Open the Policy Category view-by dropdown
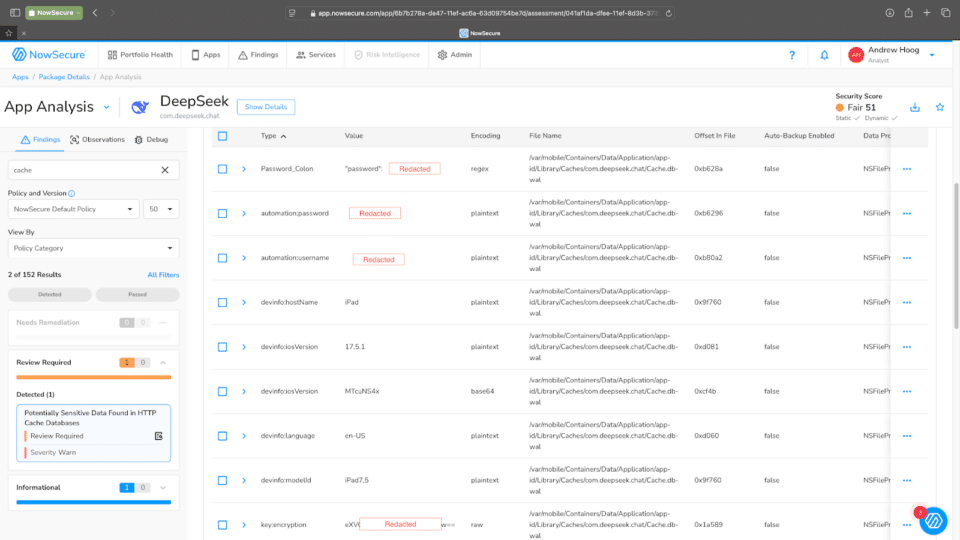The height and width of the screenshot is (540, 960). coord(93,248)
